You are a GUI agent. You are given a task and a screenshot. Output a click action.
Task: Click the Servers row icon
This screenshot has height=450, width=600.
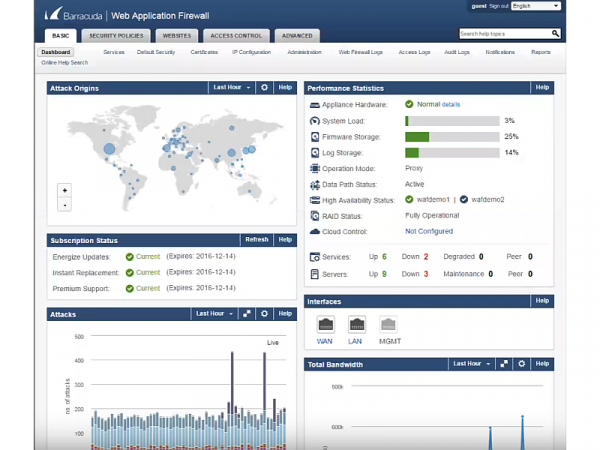tap(315, 274)
